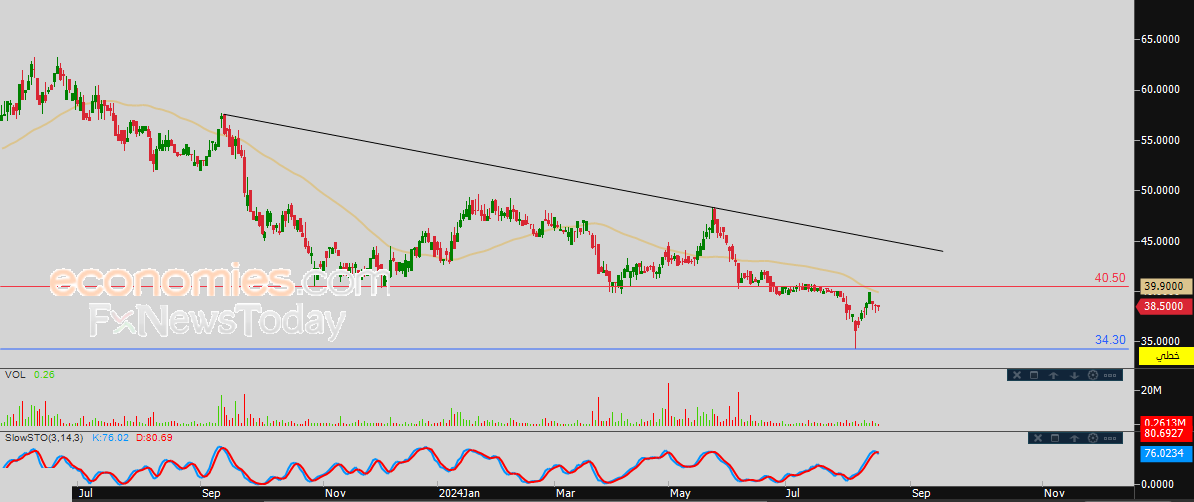This screenshot has width=1194, height=502.
Task: Maximize the VOL indicator panel
Action: (x=1034, y=375)
